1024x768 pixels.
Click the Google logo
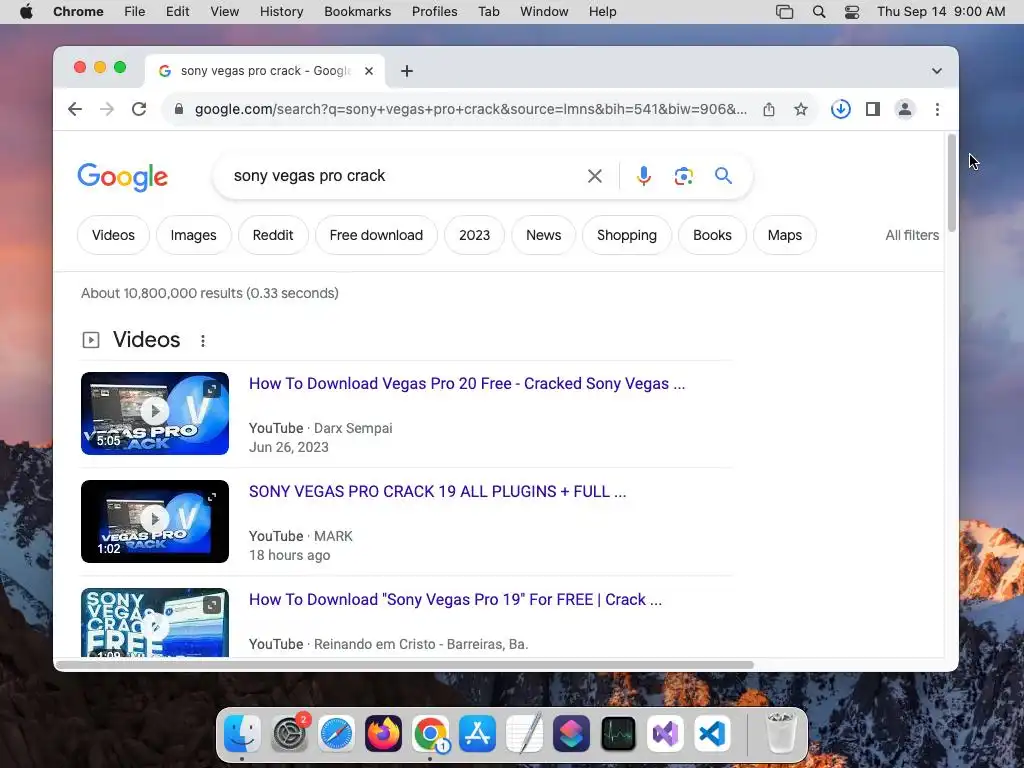123,177
